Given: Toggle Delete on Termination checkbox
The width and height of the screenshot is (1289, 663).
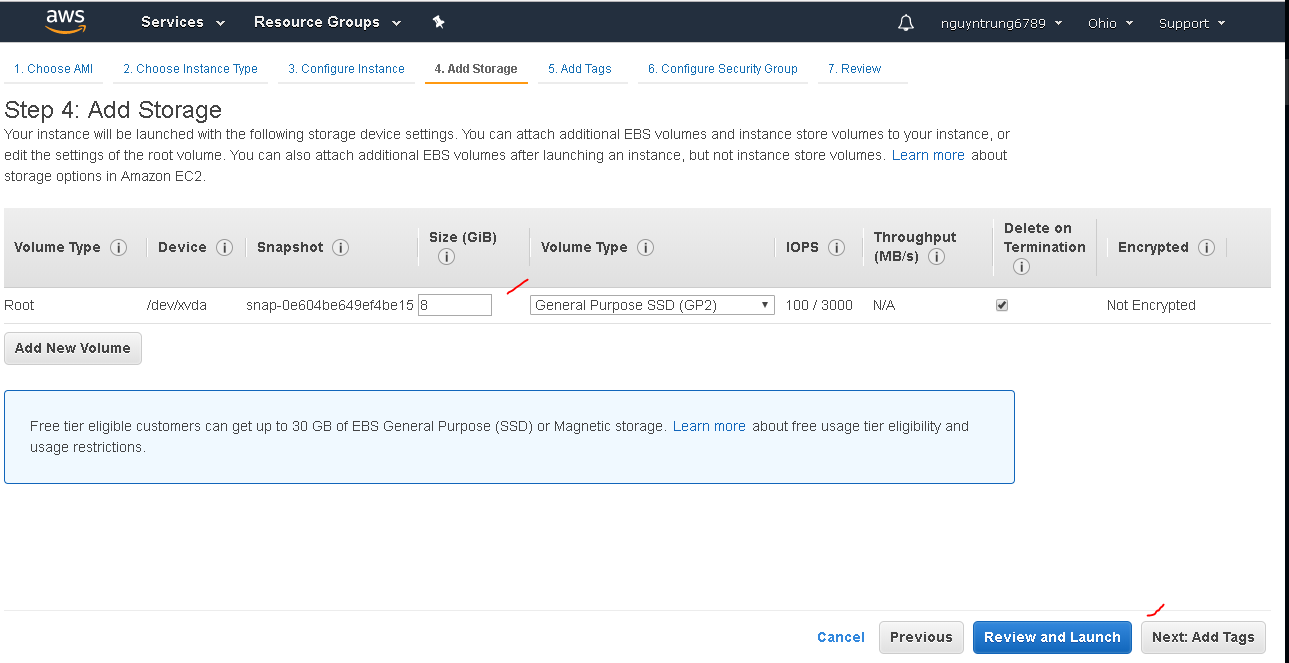Looking at the screenshot, I should coord(1002,305).
